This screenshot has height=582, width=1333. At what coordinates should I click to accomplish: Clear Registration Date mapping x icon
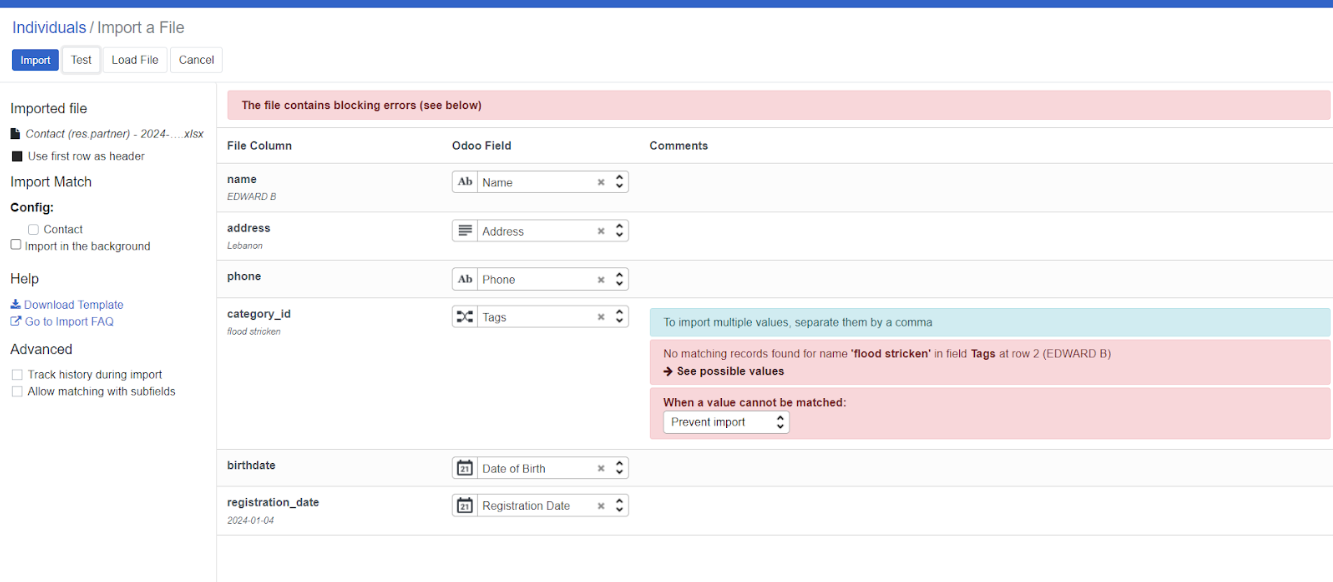(x=601, y=506)
